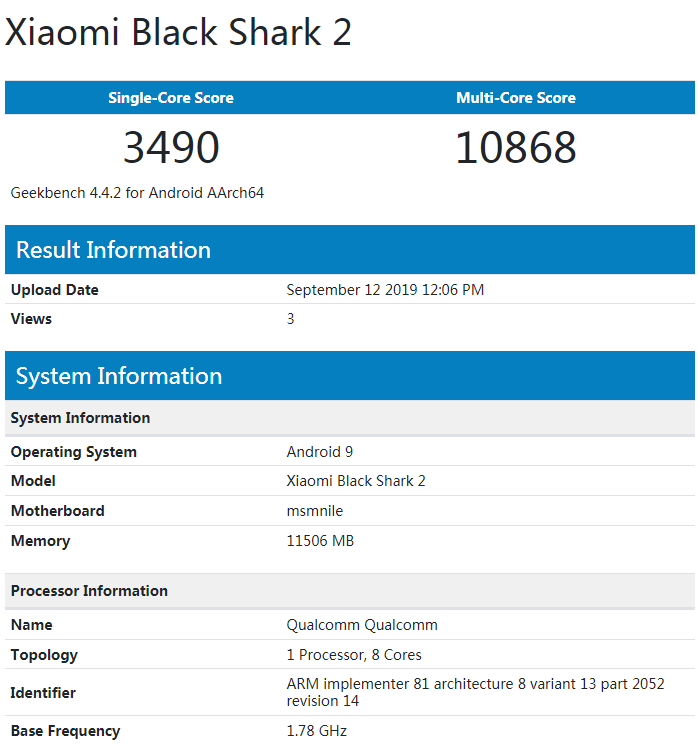Click the Geekbench 4.4.2 version text
The height and width of the screenshot is (752, 699).
(137, 192)
